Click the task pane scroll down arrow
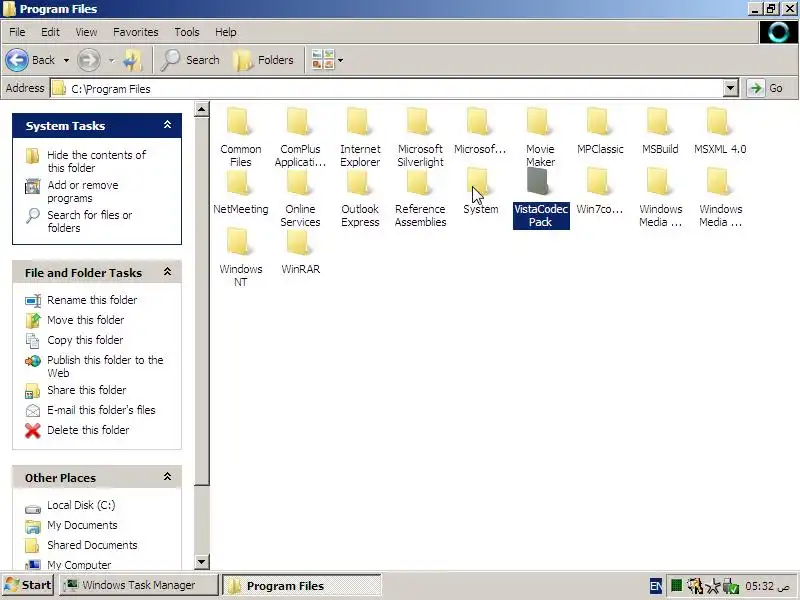Viewport: 800px width, 600px height. pyautogui.click(x=202, y=562)
